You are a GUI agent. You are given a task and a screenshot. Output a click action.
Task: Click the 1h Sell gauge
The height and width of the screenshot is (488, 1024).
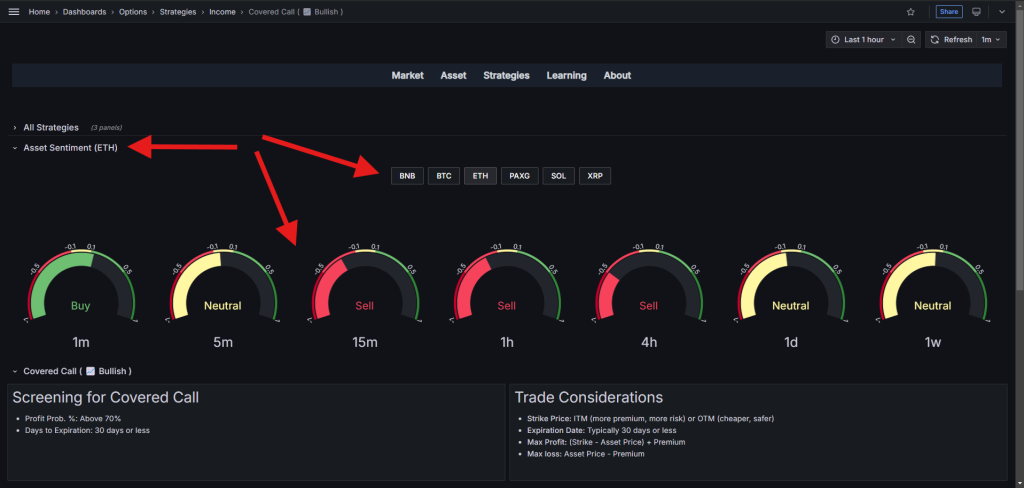(507, 285)
